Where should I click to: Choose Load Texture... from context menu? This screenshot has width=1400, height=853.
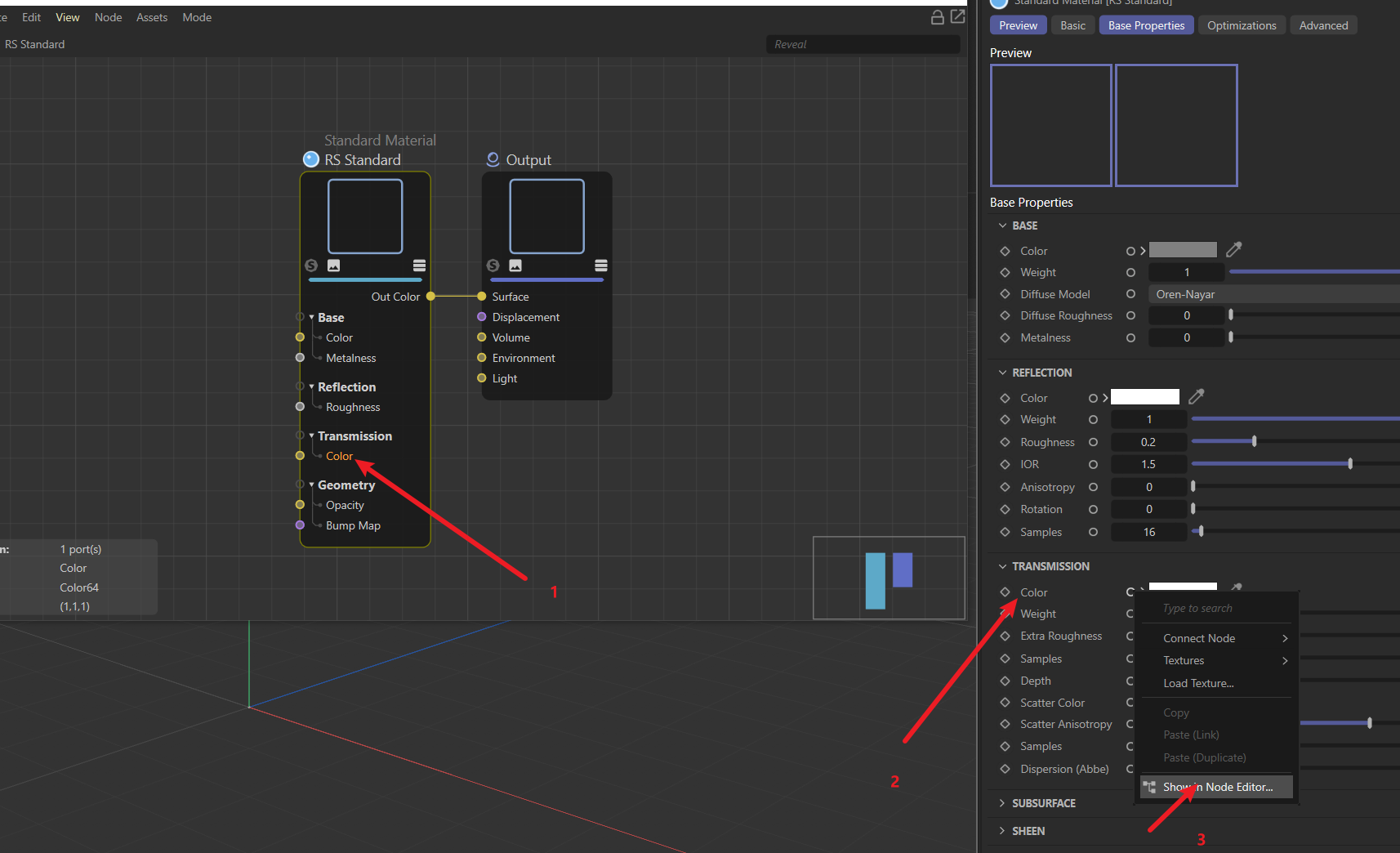pyautogui.click(x=1216, y=683)
